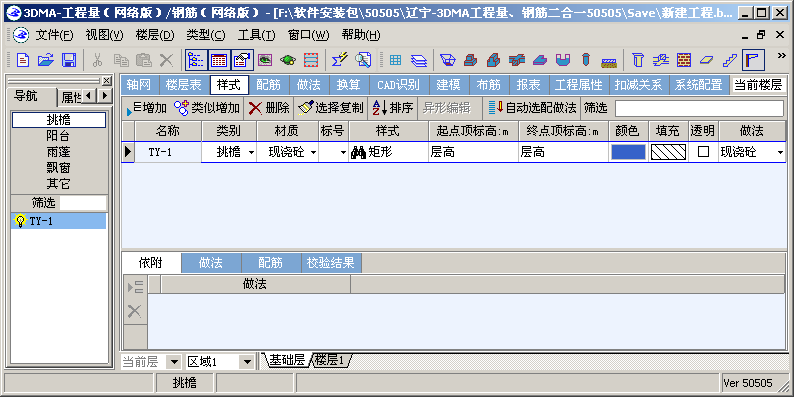Click the scissors Cut icon
794x397 pixels.
tap(97, 60)
